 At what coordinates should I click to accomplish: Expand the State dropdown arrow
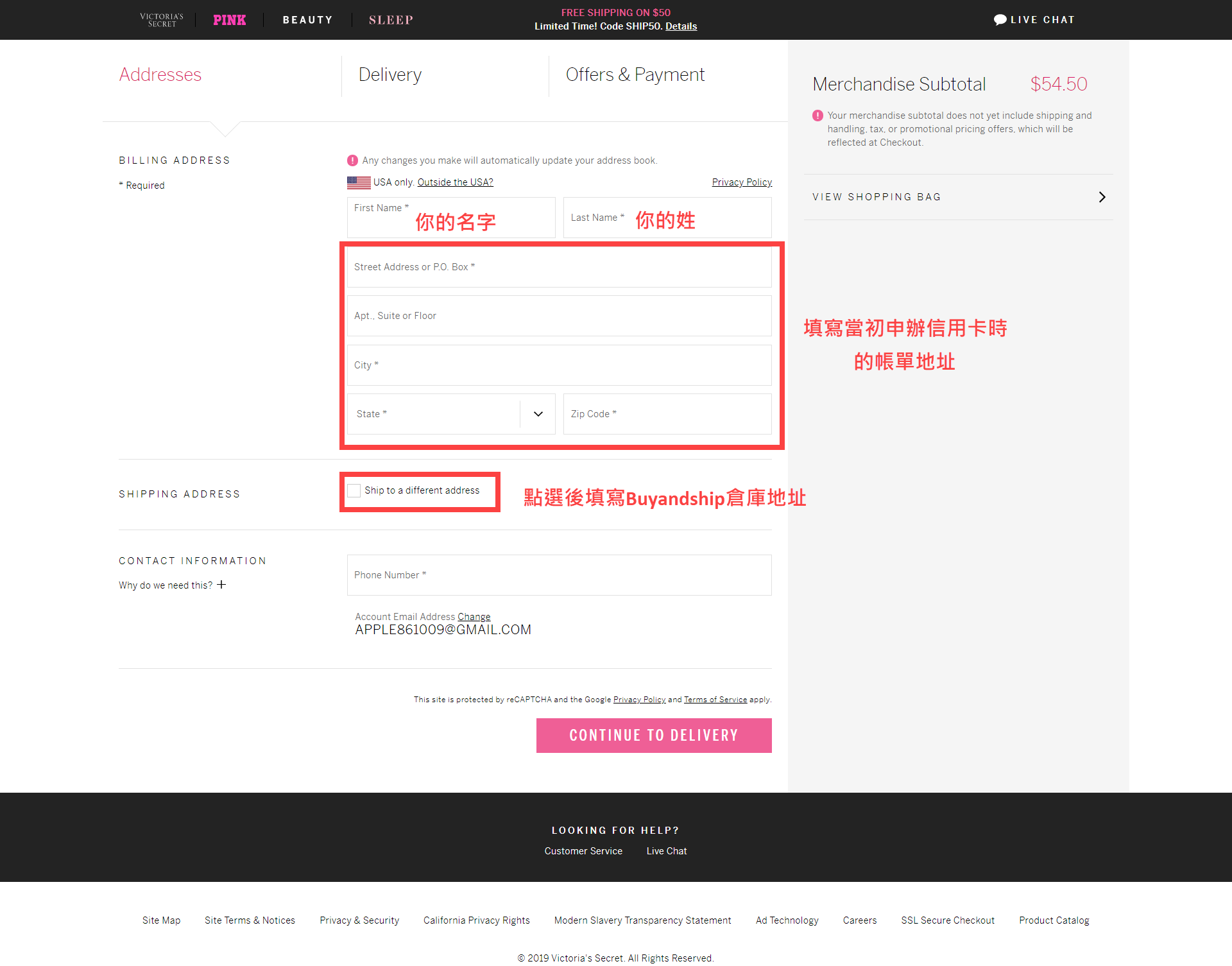coord(538,414)
